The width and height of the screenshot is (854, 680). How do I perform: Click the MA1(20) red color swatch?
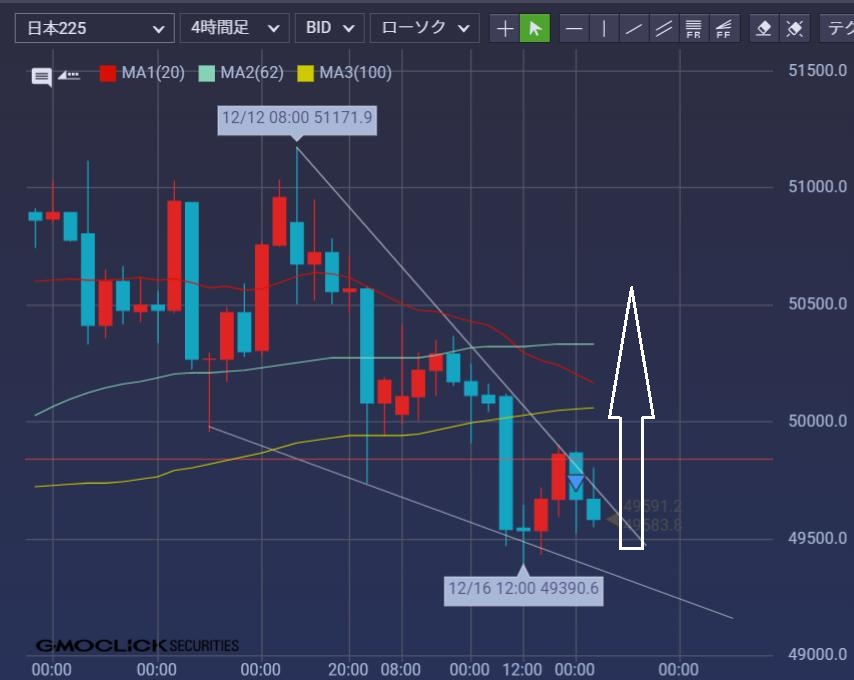point(108,73)
